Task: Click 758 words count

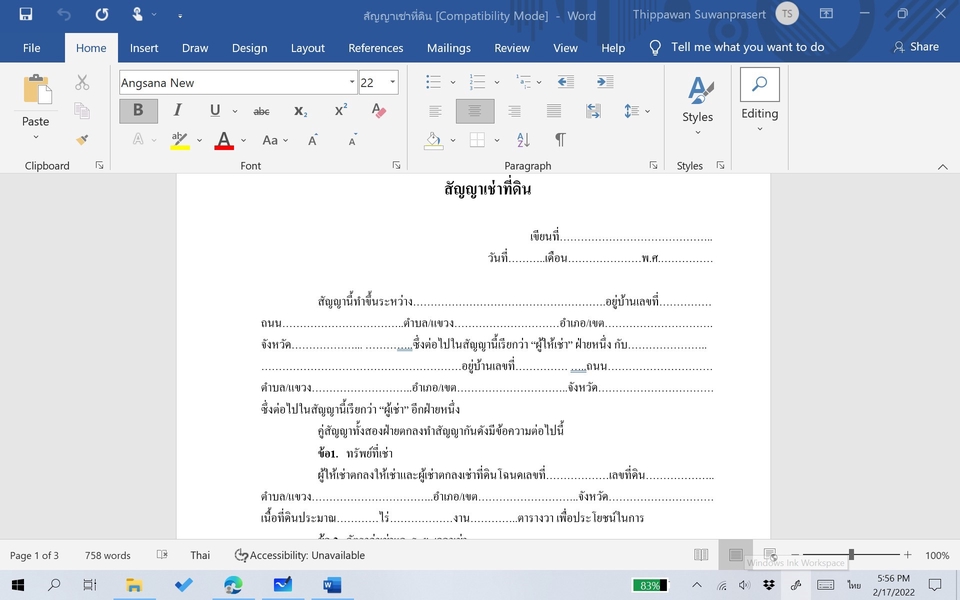Action: point(108,555)
